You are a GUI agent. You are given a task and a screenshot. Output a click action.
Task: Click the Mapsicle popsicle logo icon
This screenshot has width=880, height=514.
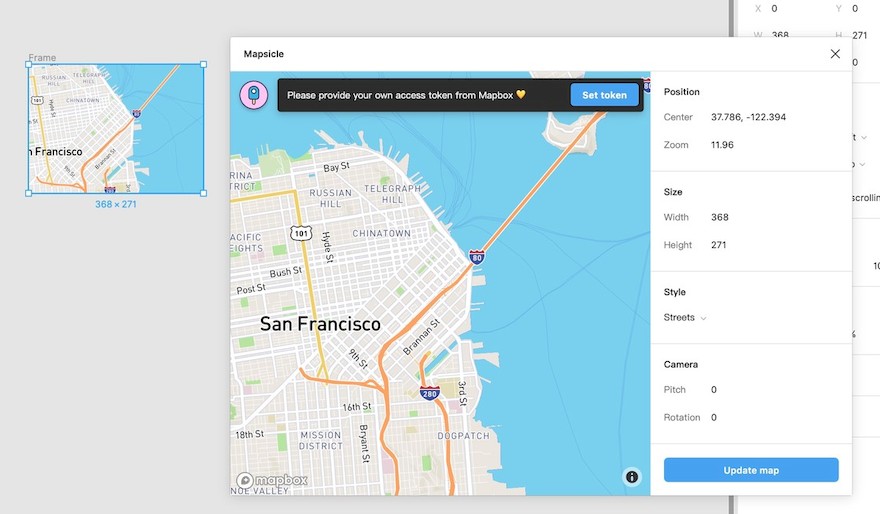coord(254,95)
